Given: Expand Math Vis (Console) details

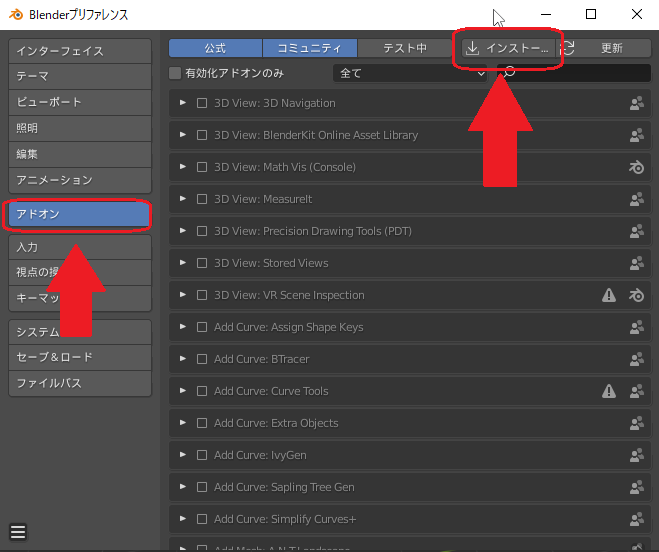Looking at the screenshot, I should click(183, 167).
